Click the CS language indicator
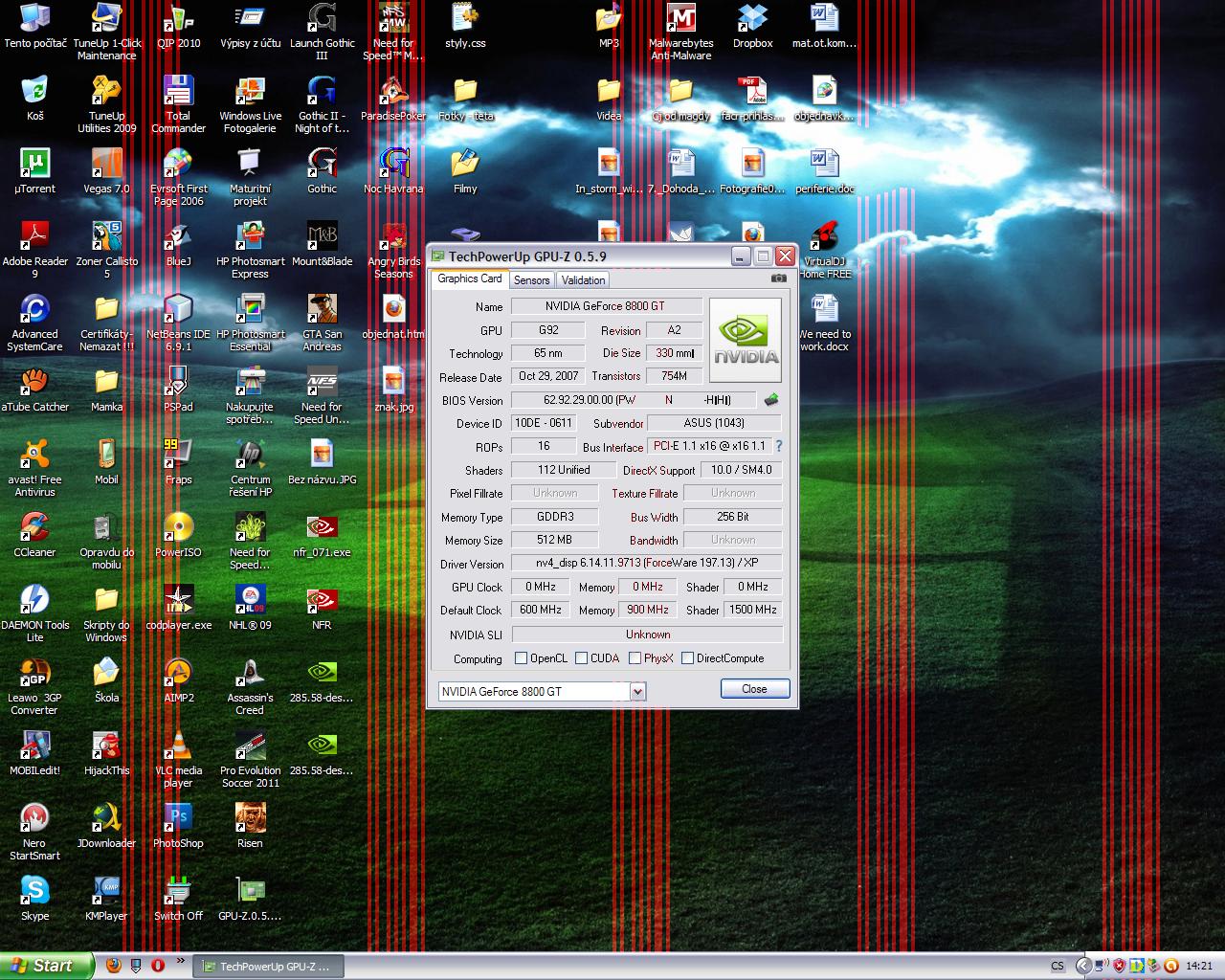The height and width of the screenshot is (980, 1225). 1058,967
